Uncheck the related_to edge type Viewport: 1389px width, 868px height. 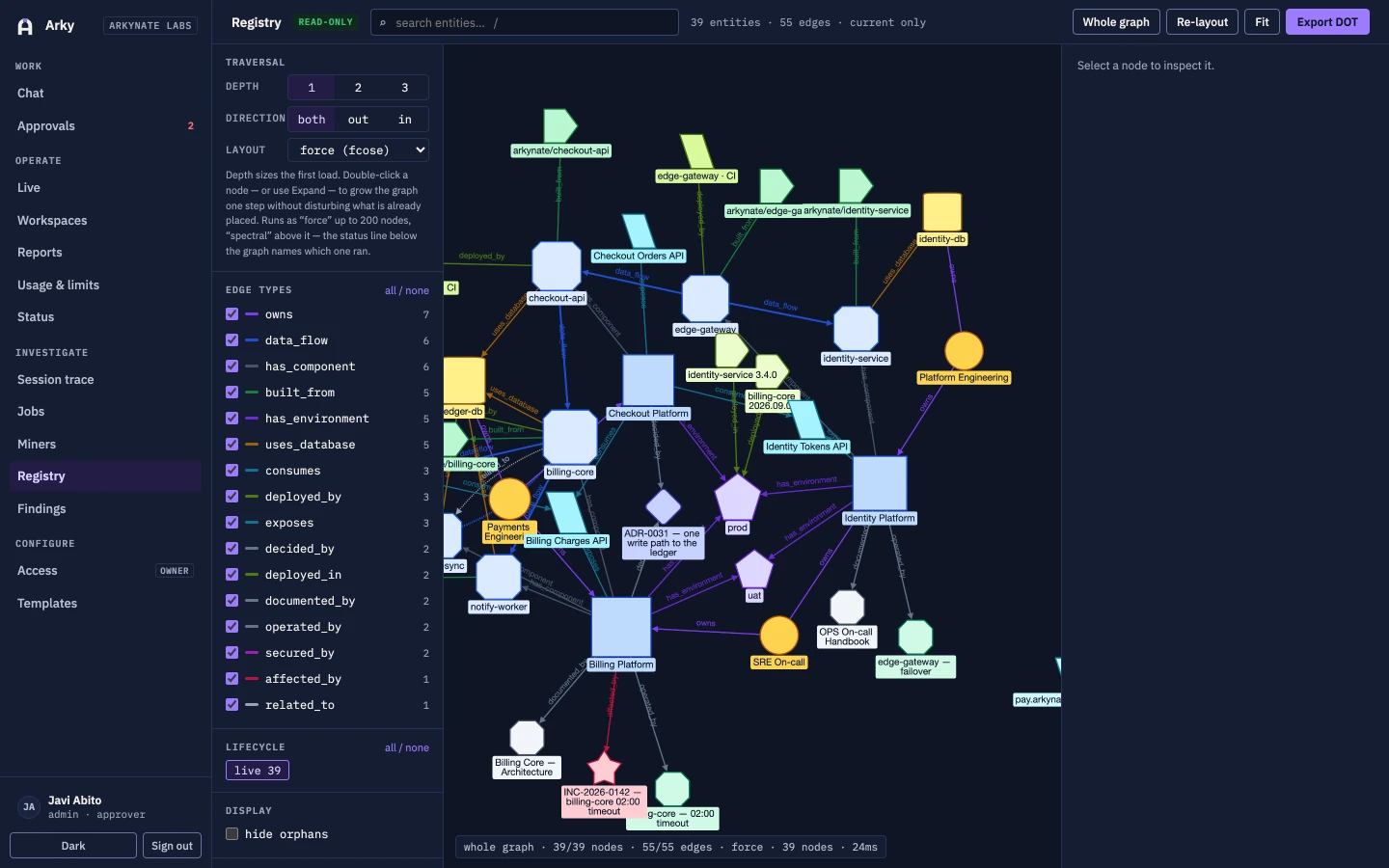(231, 705)
